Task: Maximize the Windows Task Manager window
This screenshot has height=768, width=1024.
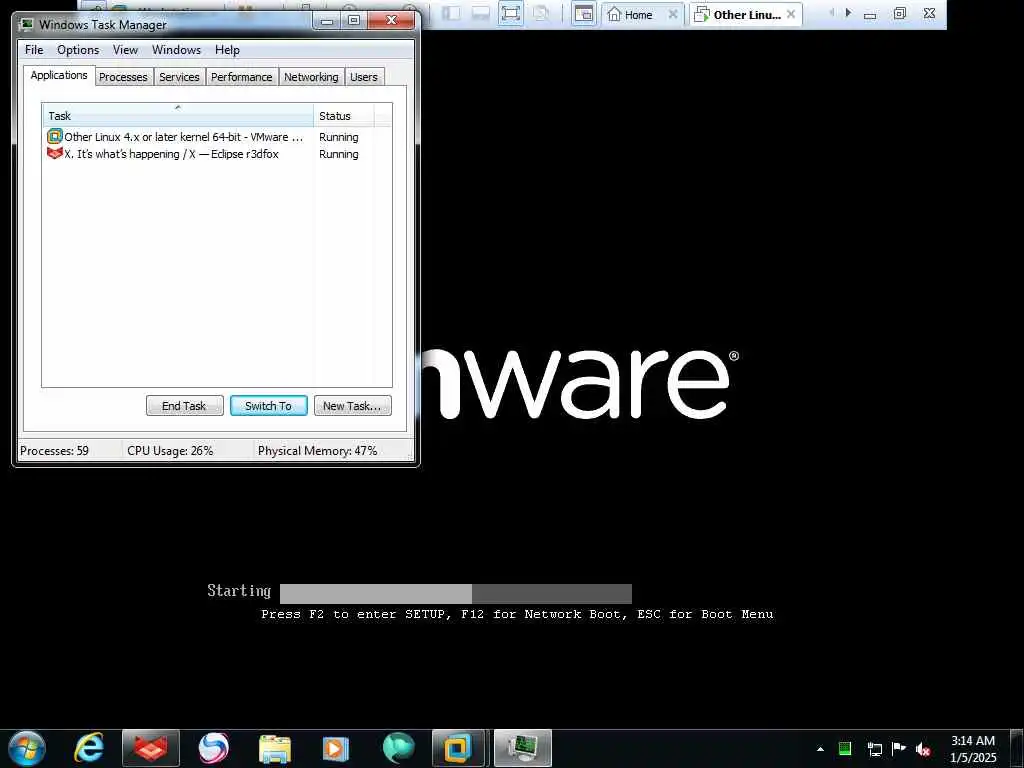Action: pos(354,20)
